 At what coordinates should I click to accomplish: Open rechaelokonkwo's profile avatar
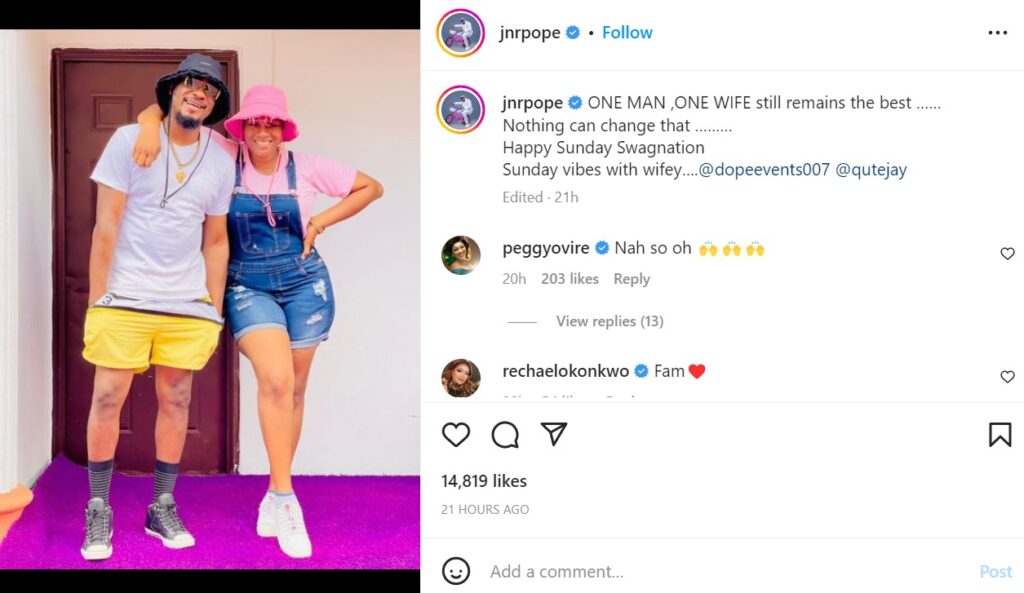pos(461,378)
